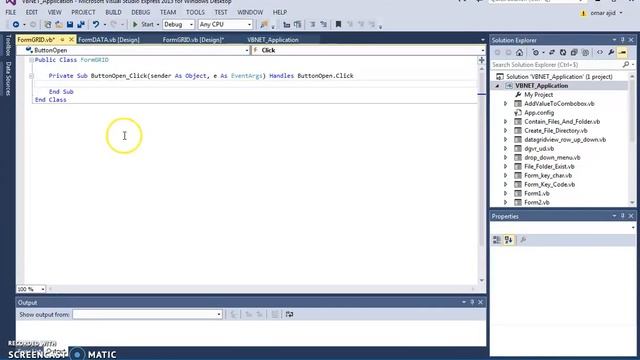Viewport: 640px width, 360px height.
Task: Click the Save All toolbar icon
Action: click(81, 24)
